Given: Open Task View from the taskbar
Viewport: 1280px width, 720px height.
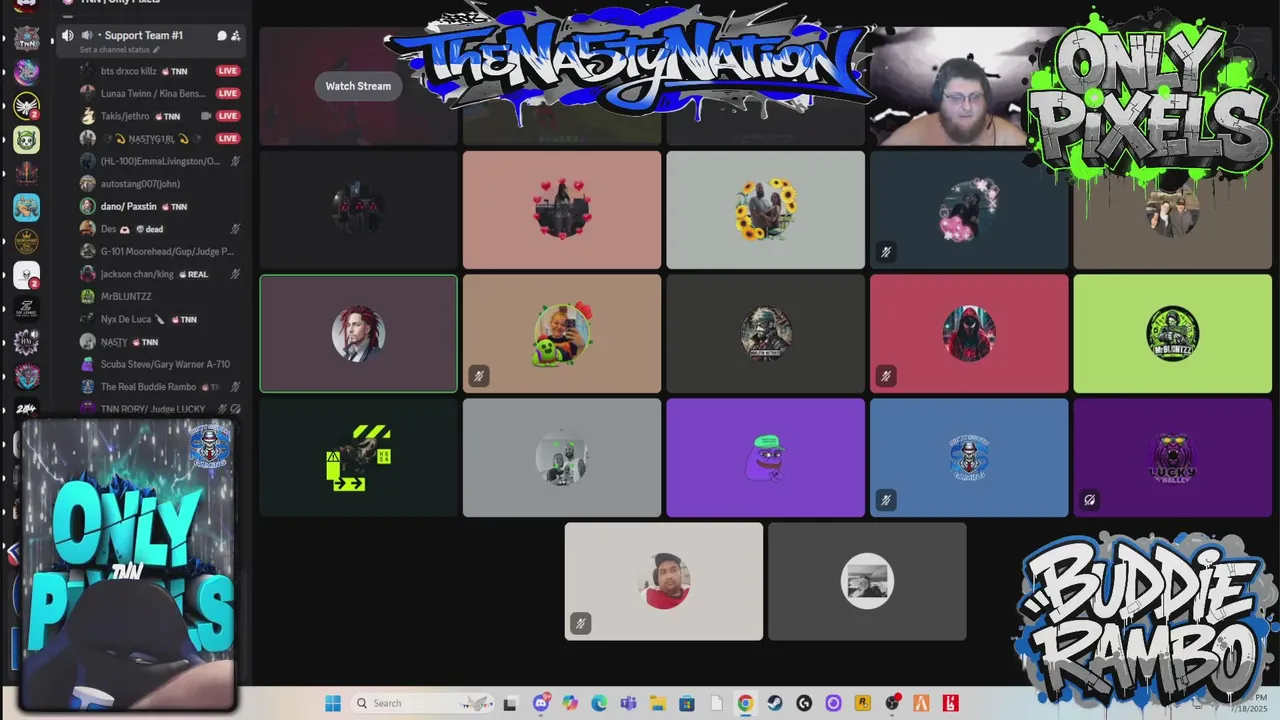Looking at the screenshot, I should tap(510, 703).
